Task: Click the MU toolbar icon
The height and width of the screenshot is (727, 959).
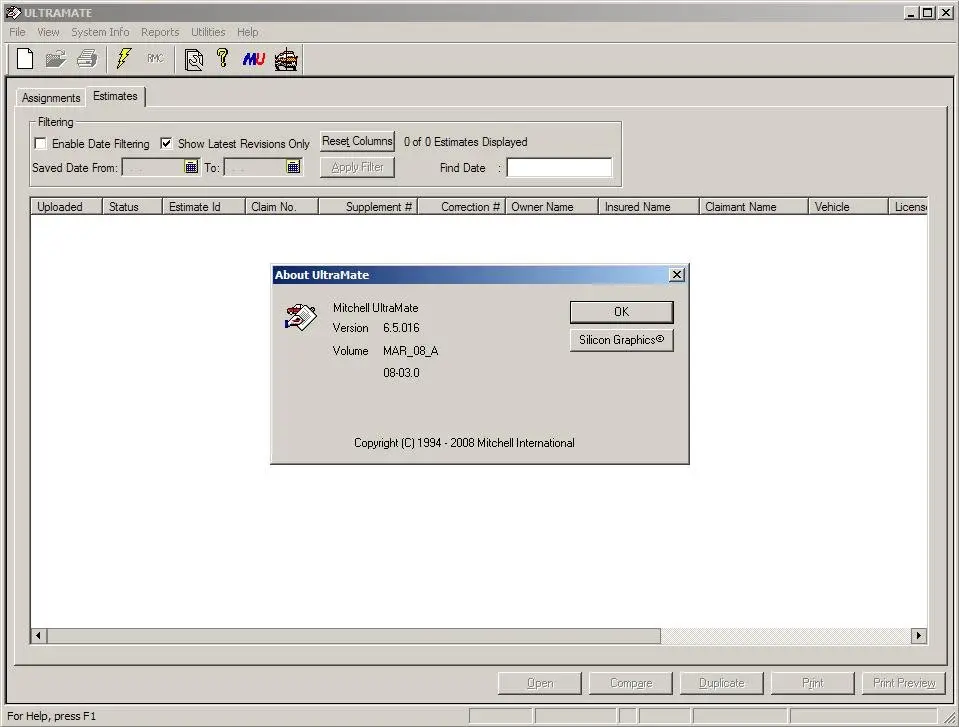Action: (254, 59)
